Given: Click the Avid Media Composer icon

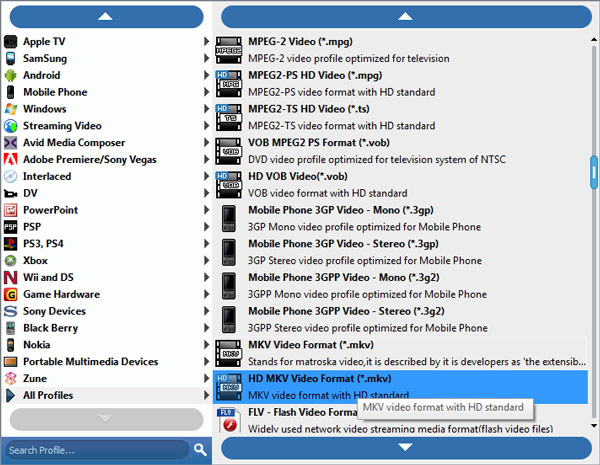Looking at the screenshot, I should 10,142.
